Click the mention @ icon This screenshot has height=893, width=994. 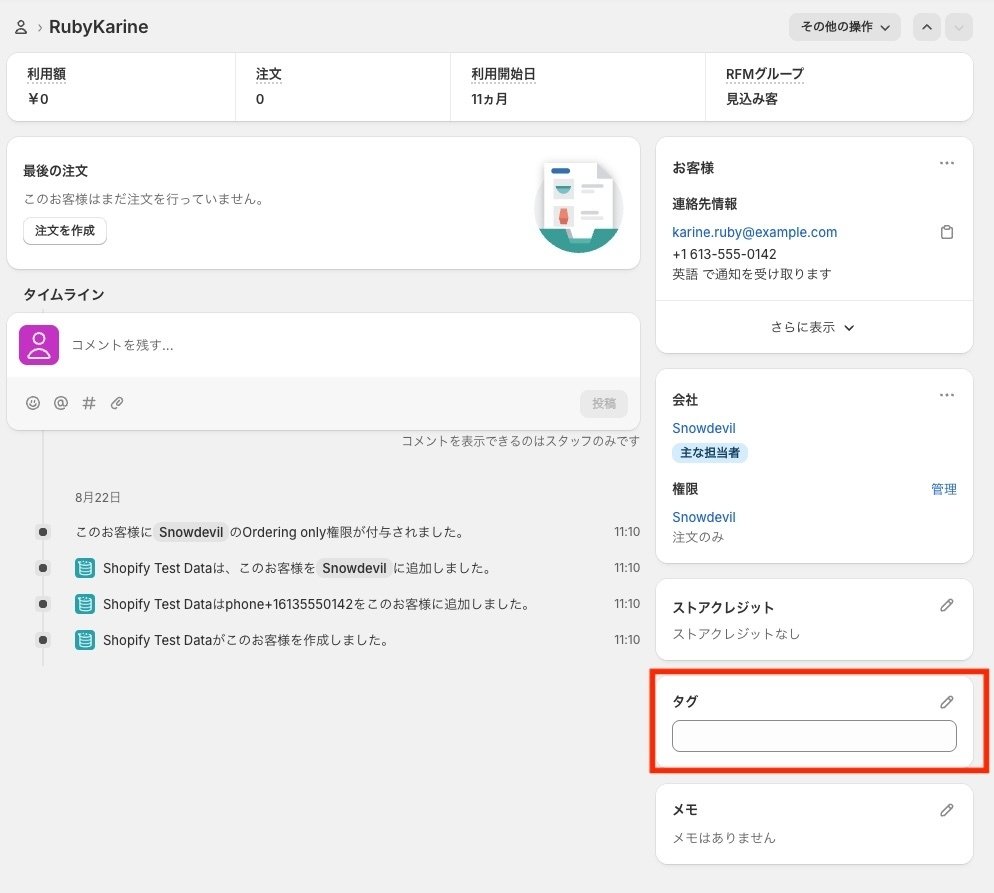pyautogui.click(x=61, y=403)
